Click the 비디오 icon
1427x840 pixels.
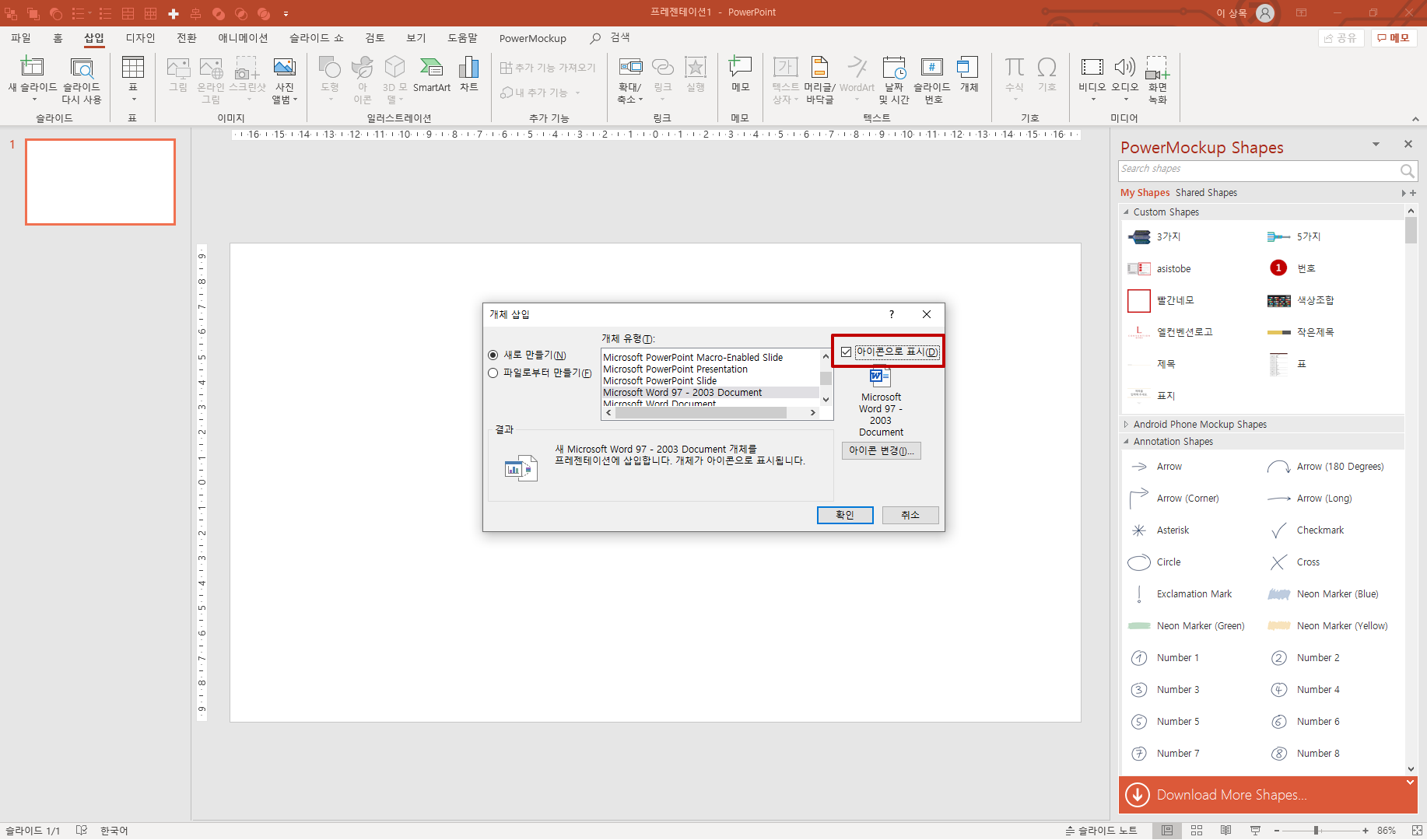(1092, 68)
